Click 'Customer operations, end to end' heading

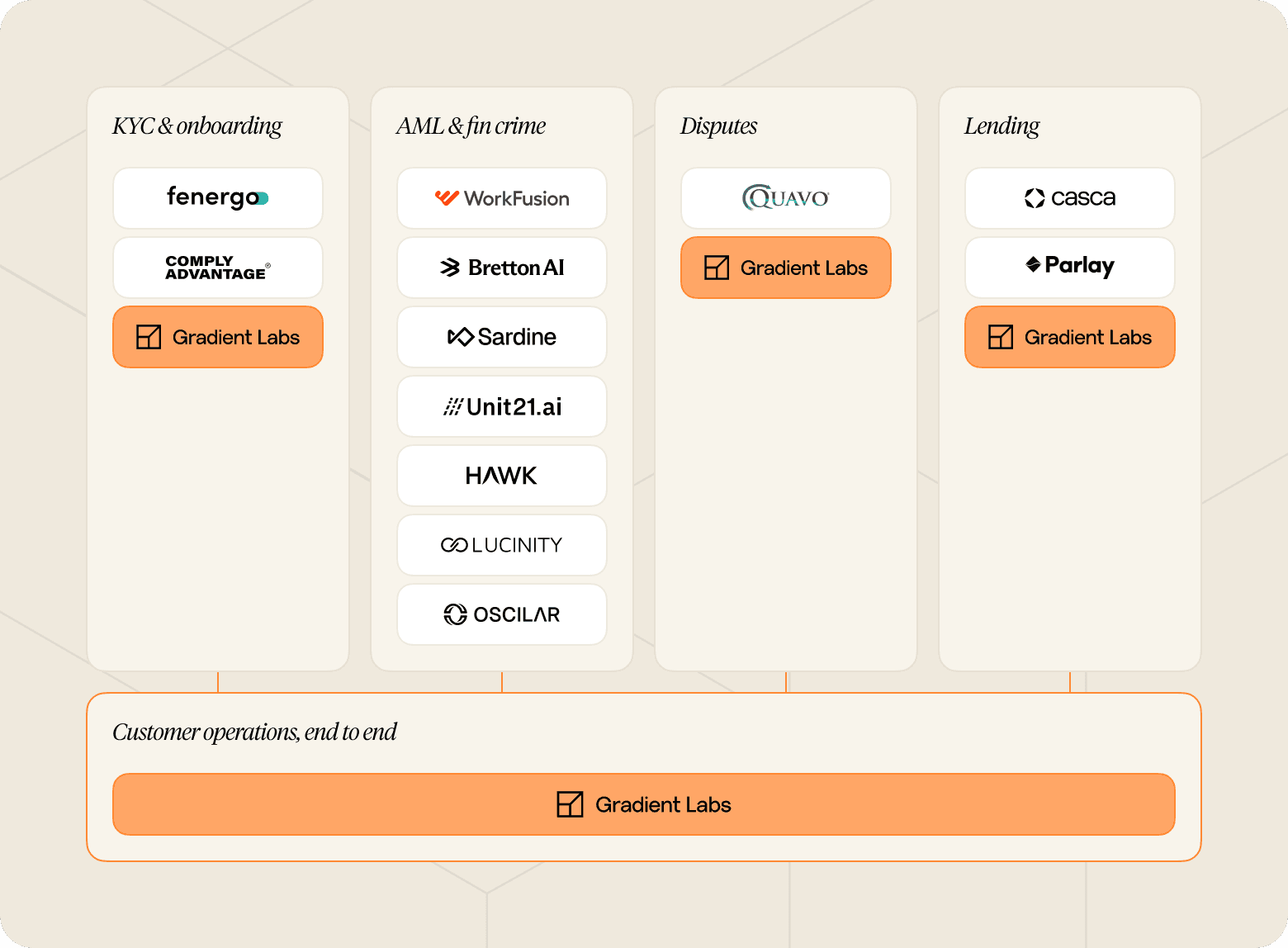pyautogui.click(x=254, y=732)
